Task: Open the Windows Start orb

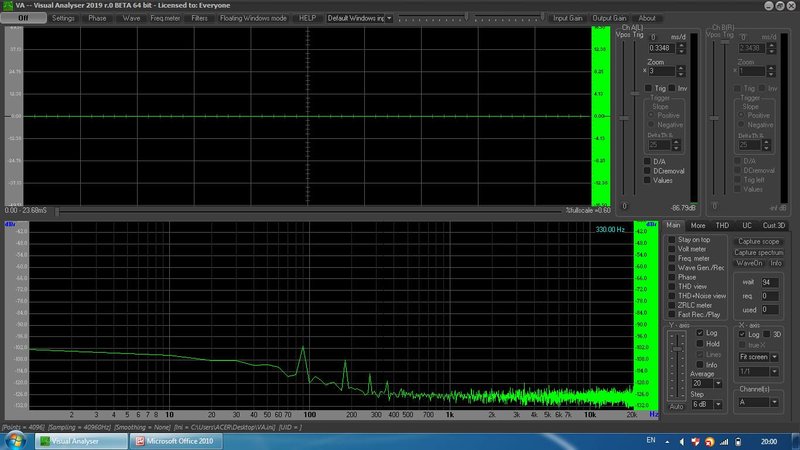Action: coord(15,441)
